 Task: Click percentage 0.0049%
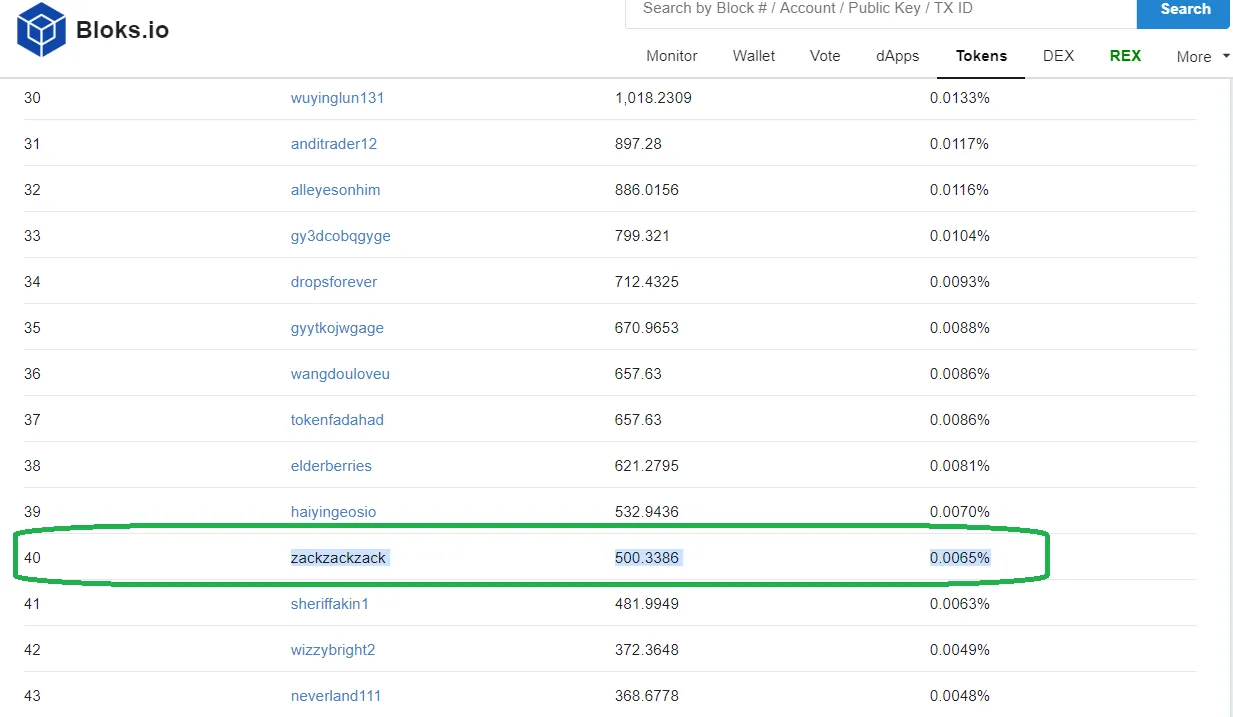coord(960,650)
